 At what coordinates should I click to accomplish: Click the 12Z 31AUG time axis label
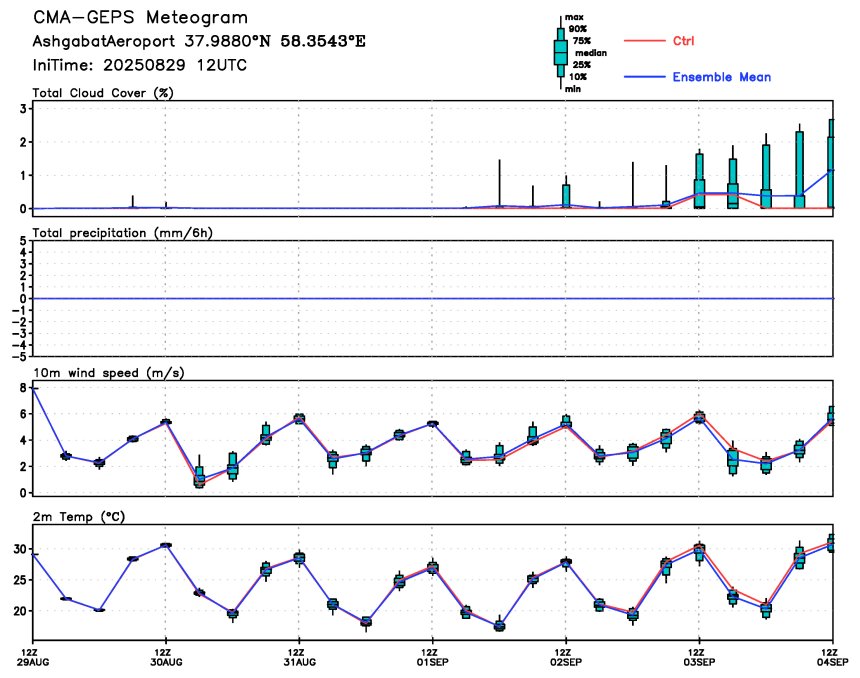coord(299,657)
